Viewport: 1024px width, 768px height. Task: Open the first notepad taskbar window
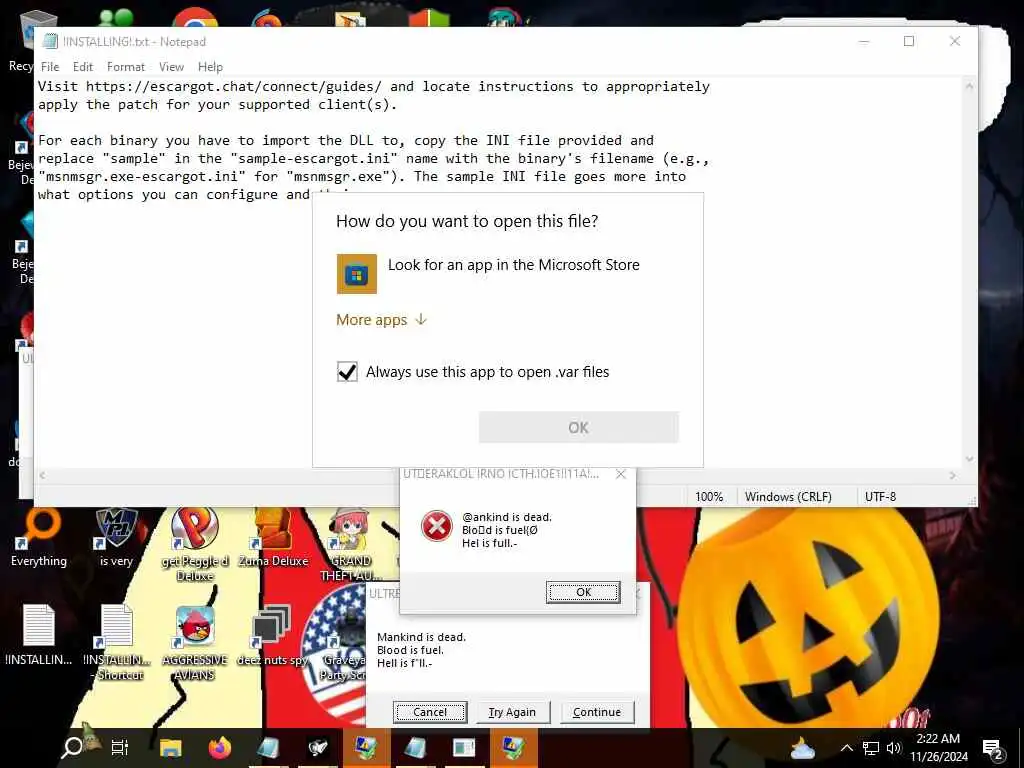pyautogui.click(x=268, y=747)
